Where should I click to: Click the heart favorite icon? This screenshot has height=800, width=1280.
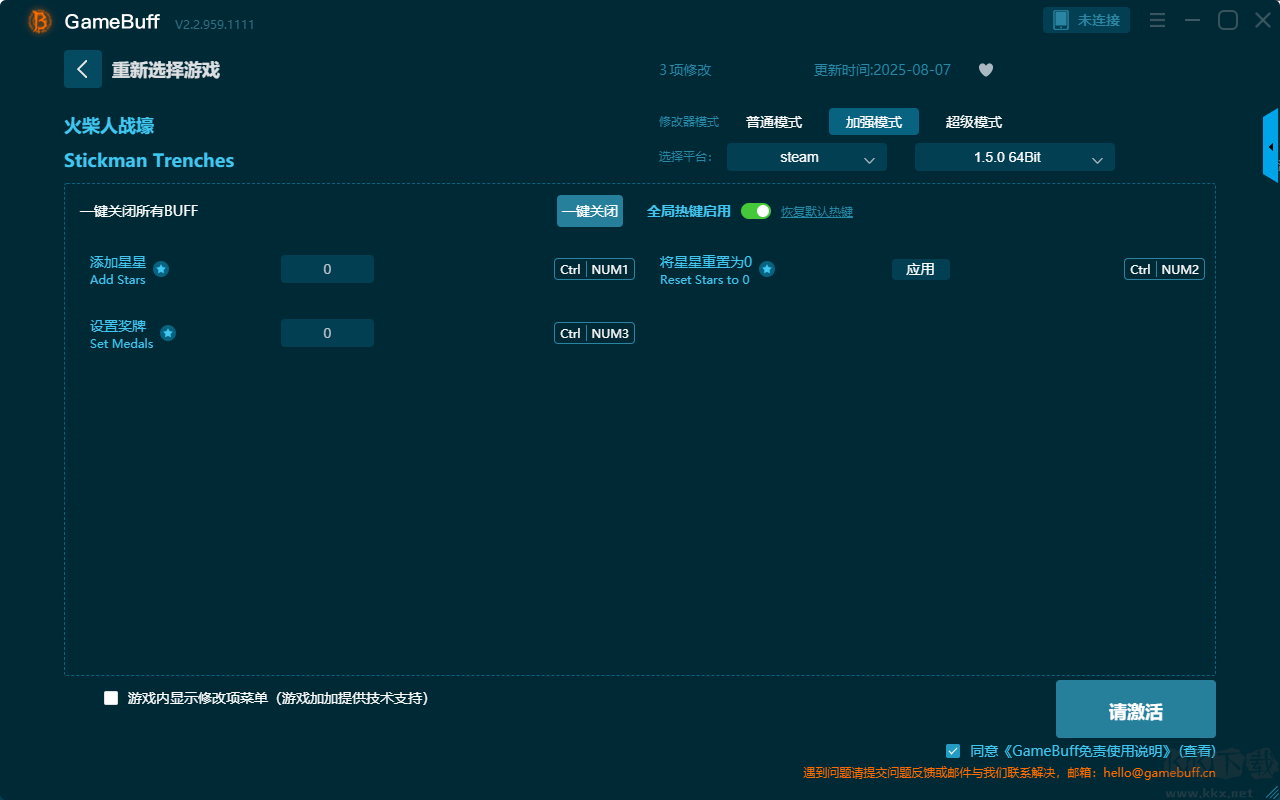point(985,70)
